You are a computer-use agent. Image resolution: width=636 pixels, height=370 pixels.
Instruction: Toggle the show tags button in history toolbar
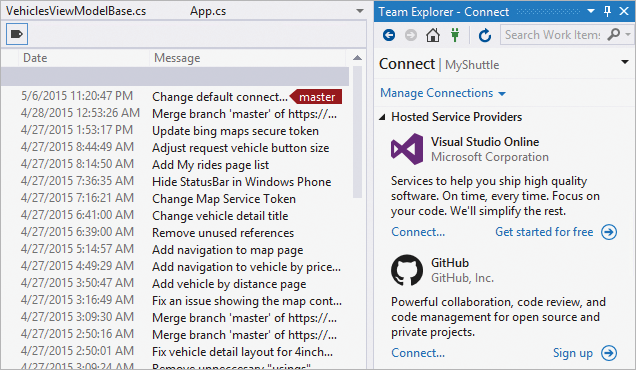click(x=17, y=34)
